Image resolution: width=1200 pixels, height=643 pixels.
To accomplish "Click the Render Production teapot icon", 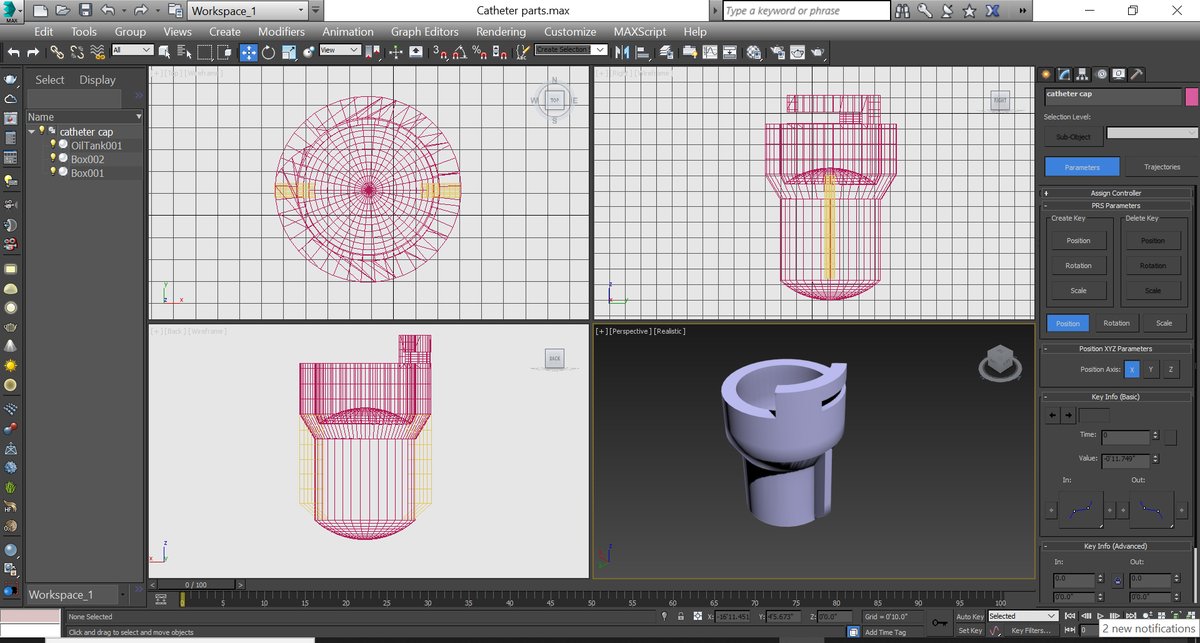I will [x=818, y=52].
